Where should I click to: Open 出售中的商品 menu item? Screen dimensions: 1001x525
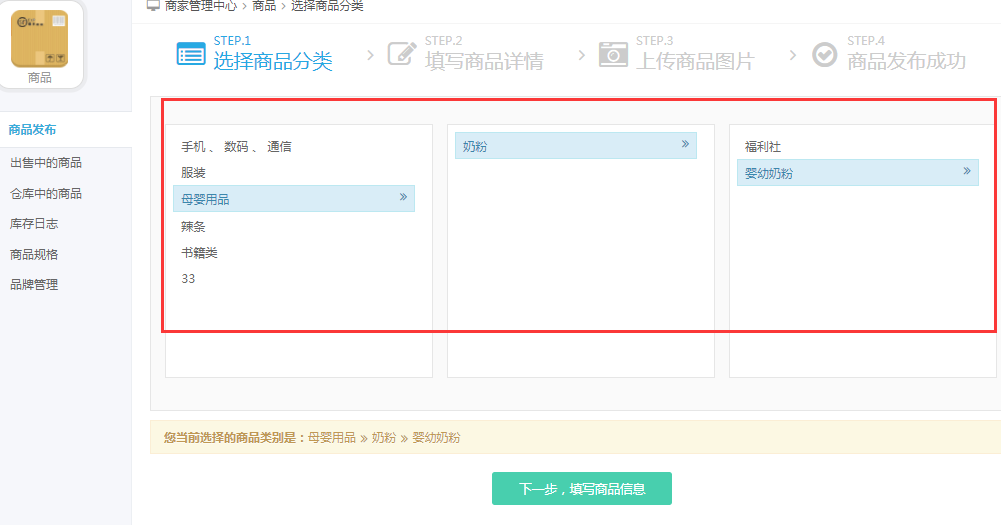46,163
